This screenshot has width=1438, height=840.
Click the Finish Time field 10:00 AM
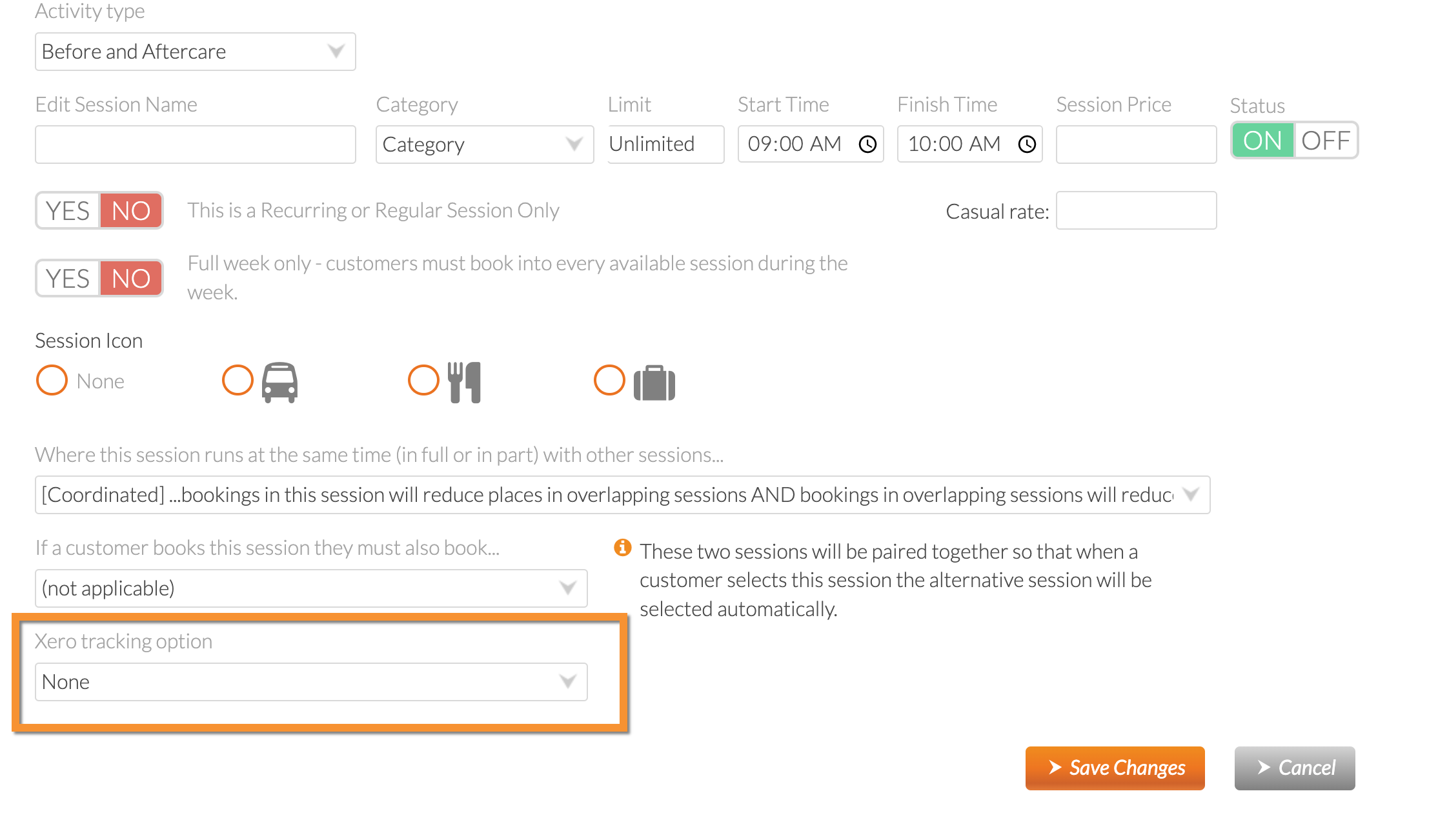970,144
